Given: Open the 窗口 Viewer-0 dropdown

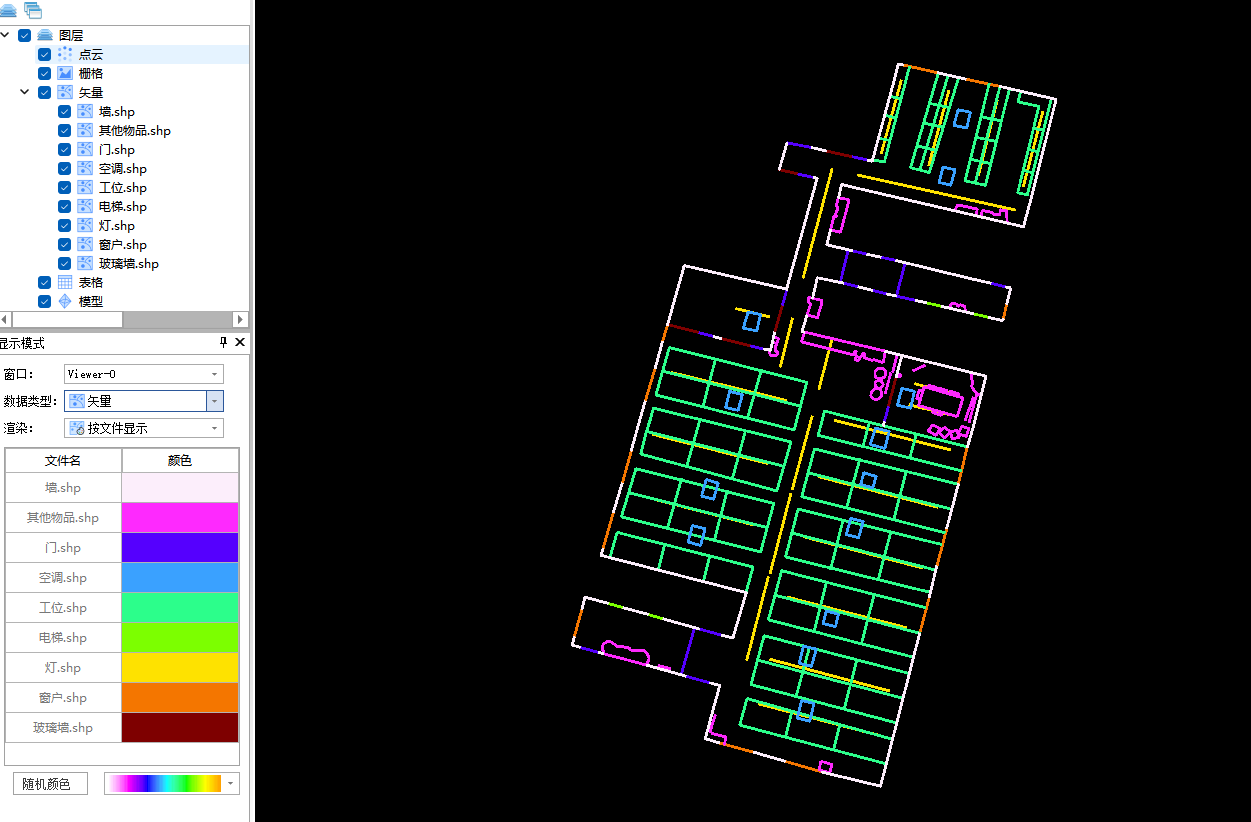Looking at the screenshot, I should pyautogui.click(x=144, y=374).
